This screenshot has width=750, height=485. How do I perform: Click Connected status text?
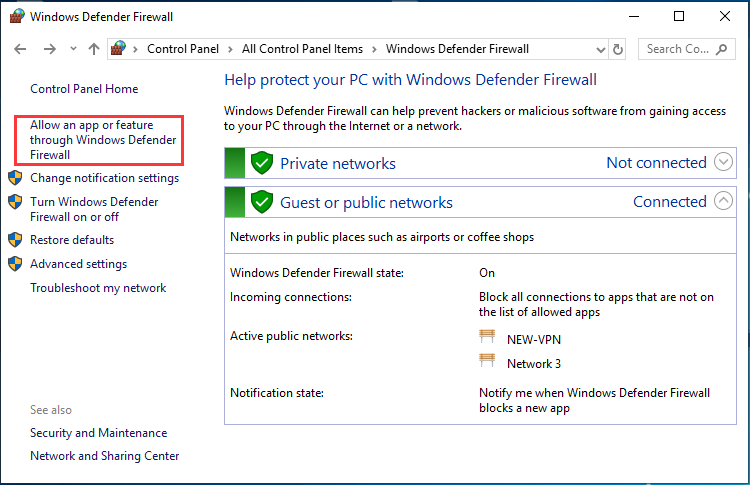670,202
